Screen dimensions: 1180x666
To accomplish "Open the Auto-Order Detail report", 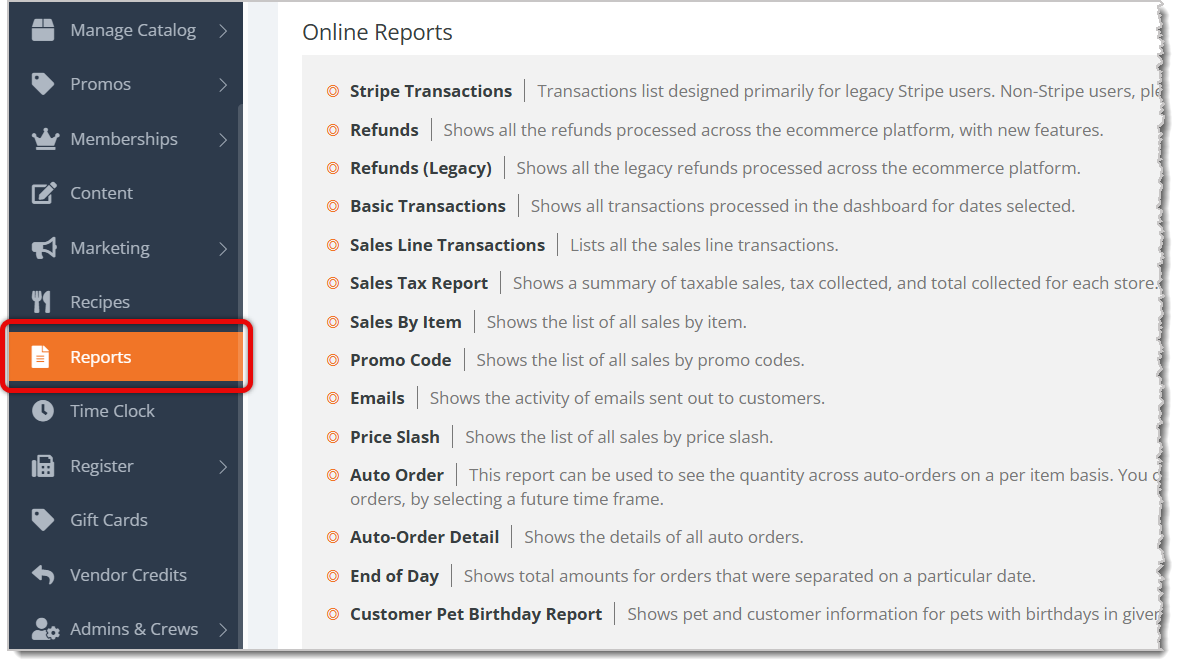I will pyautogui.click(x=424, y=537).
